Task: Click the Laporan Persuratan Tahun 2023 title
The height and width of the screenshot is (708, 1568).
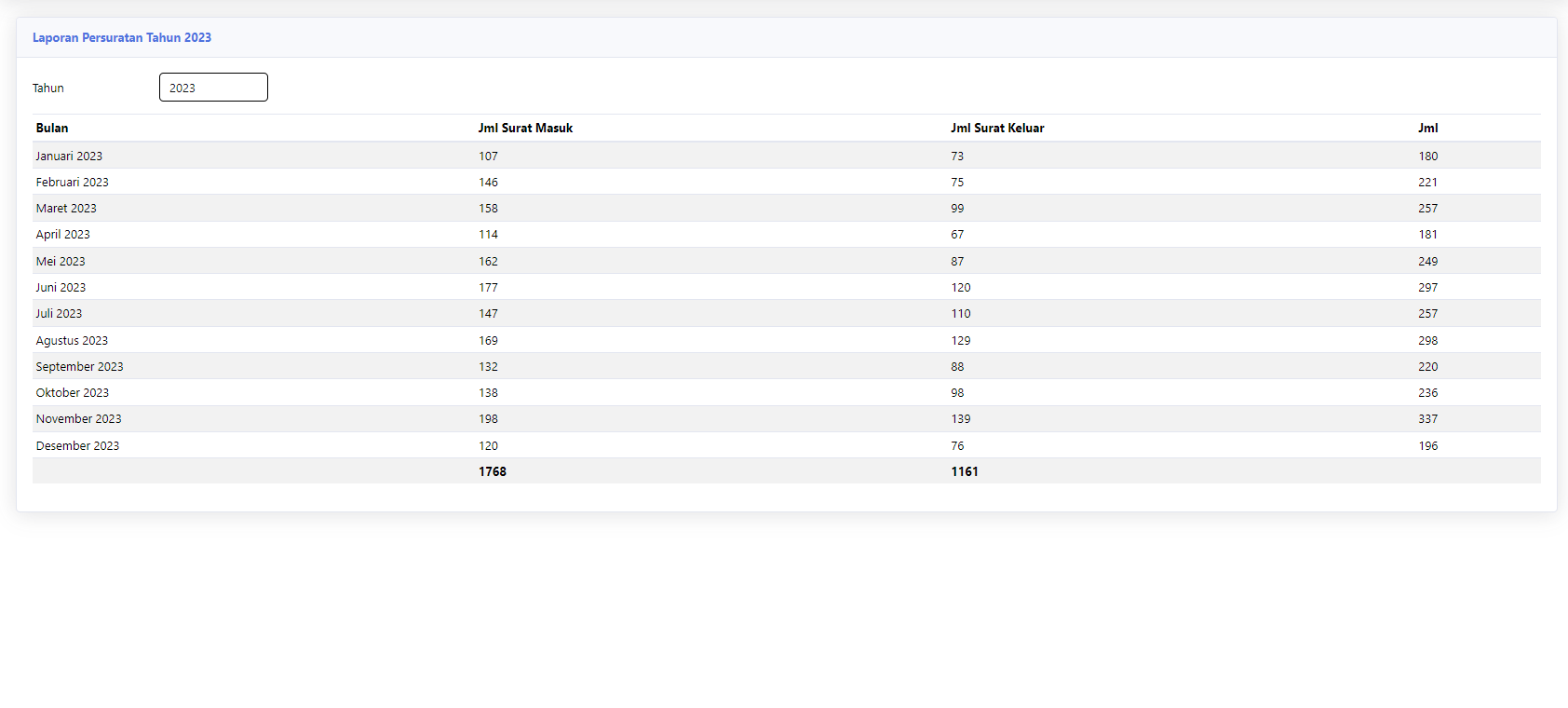Action: pos(122,38)
